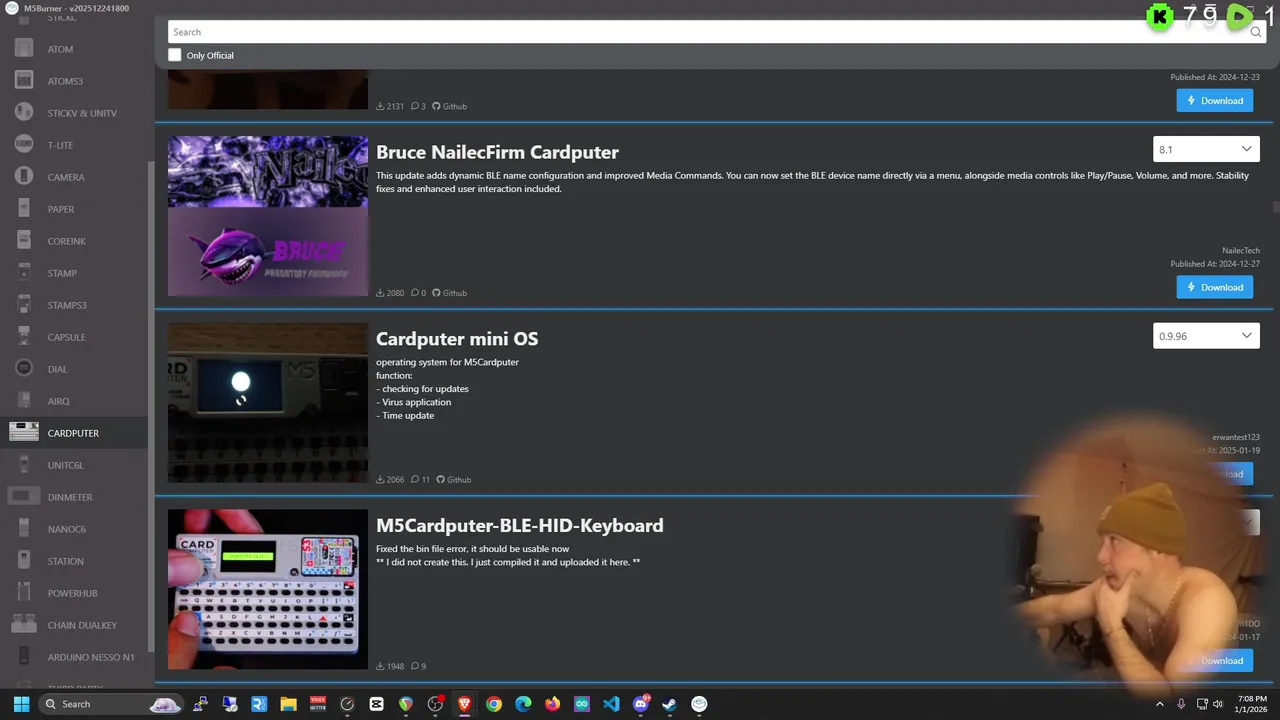
Task: Toggle the Only Official checkbox
Action: pos(175,55)
